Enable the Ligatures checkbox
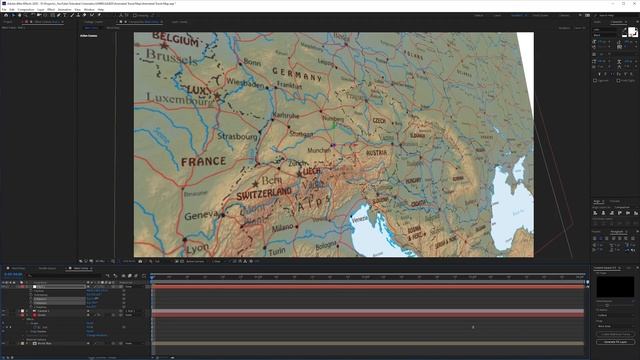The width and height of the screenshot is (640, 360). 595,80
